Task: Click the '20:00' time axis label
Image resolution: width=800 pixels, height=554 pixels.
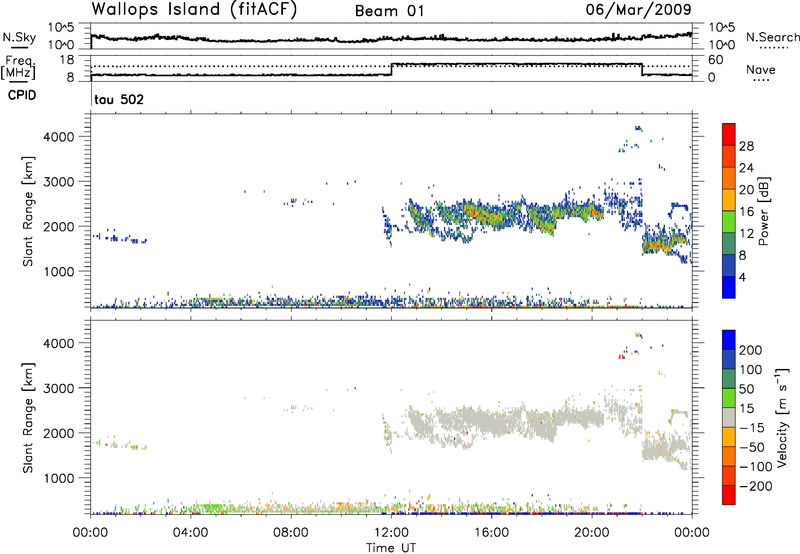Action: pos(591,533)
